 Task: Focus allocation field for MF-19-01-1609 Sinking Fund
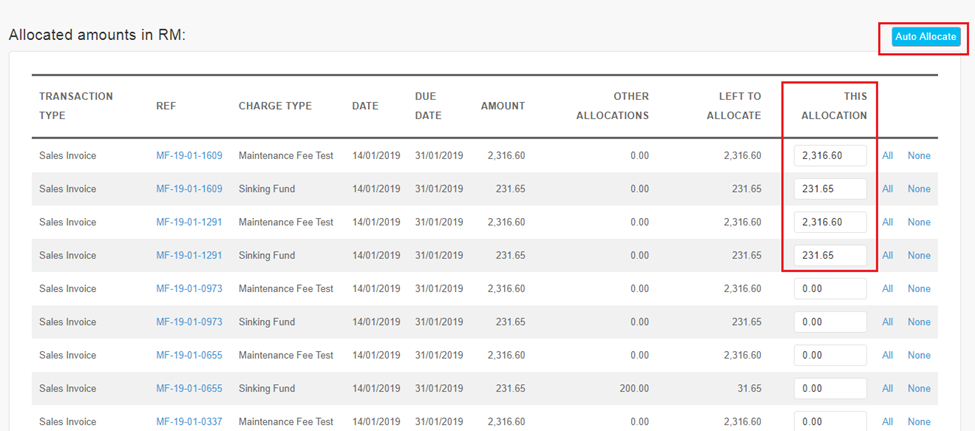coord(830,189)
